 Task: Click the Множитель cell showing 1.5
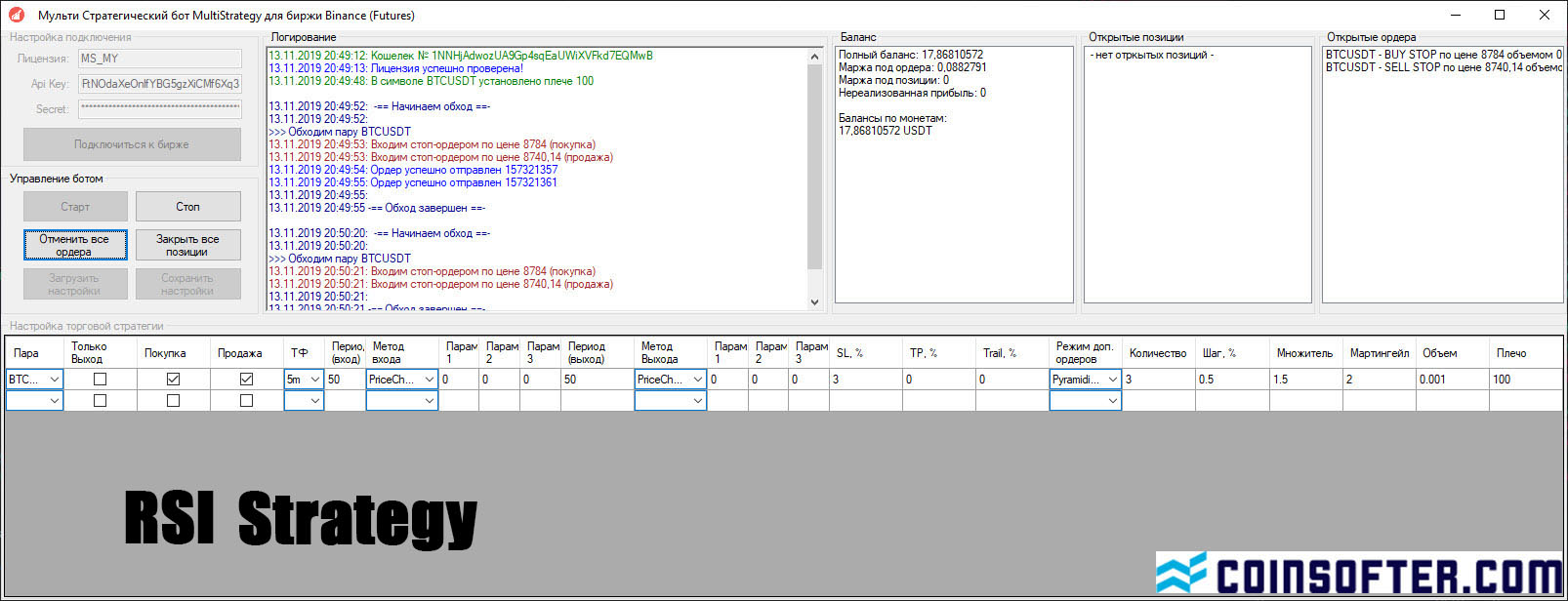pyautogui.click(x=1305, y=380)
